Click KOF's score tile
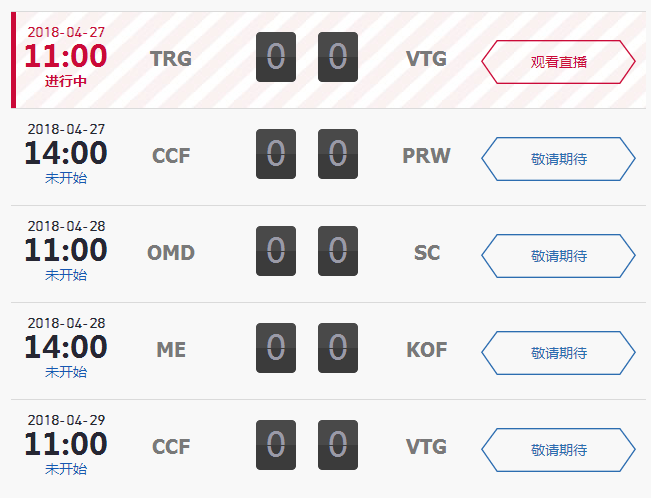The height and width of the screenshot is (498, 651). [x=338, y=348]
